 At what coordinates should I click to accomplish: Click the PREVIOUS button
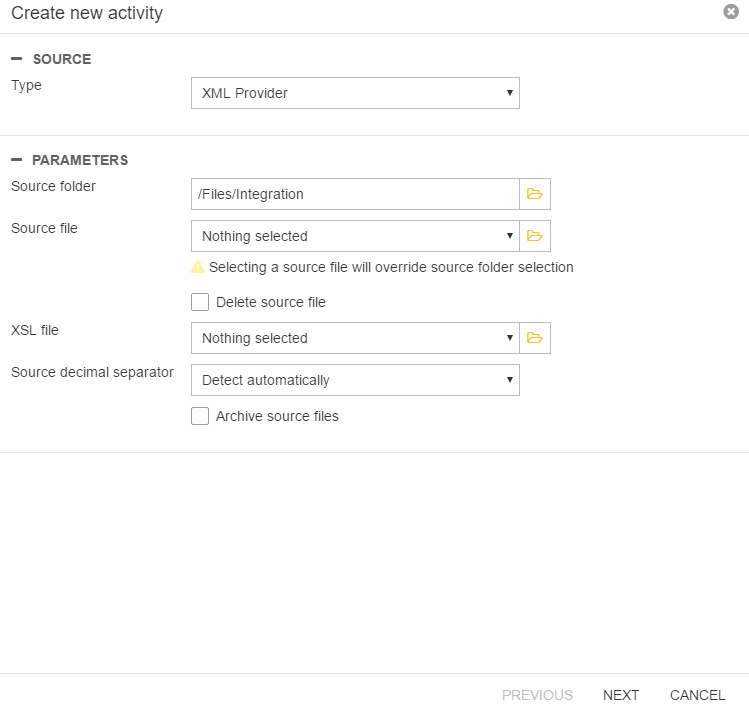(x=537, y=695)
